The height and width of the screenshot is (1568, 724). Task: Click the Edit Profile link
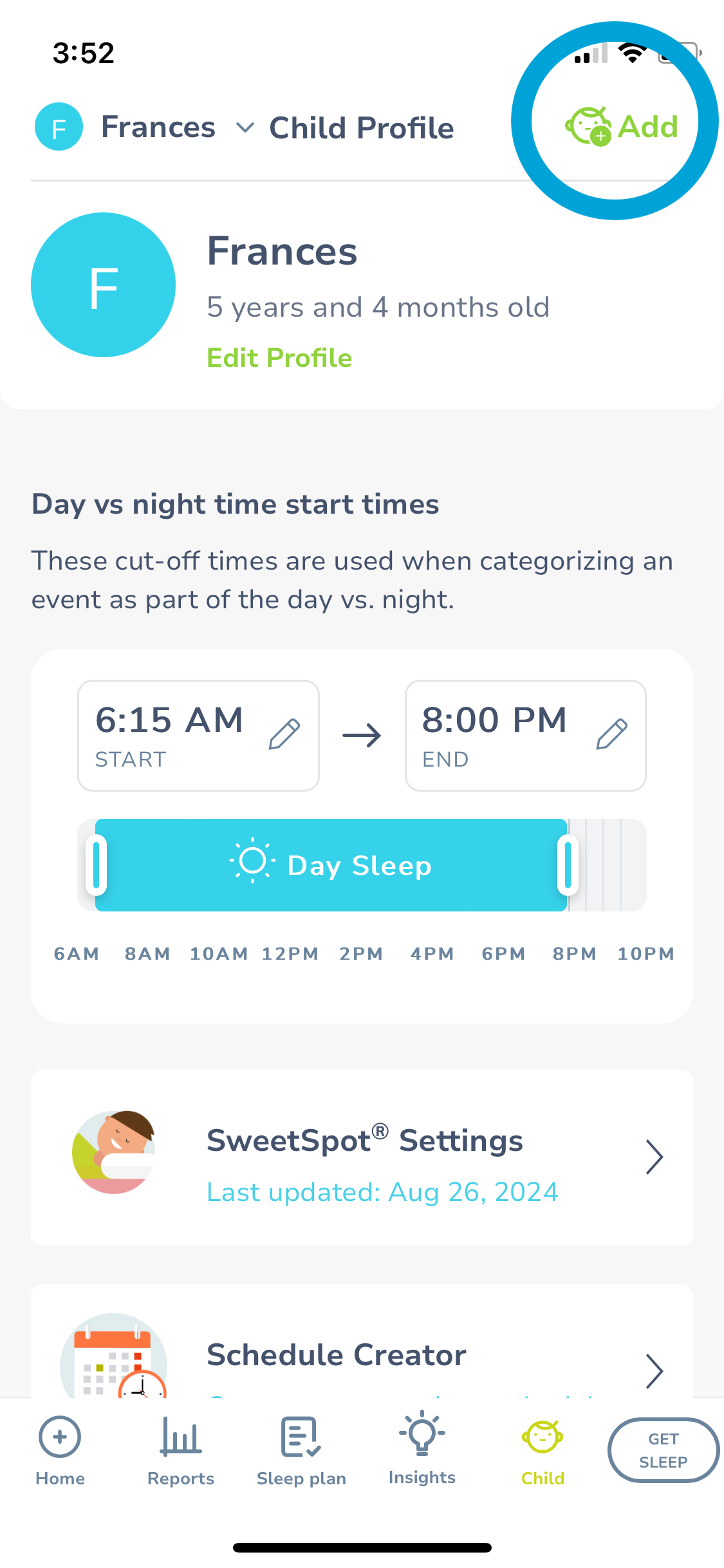click(279, 358)
